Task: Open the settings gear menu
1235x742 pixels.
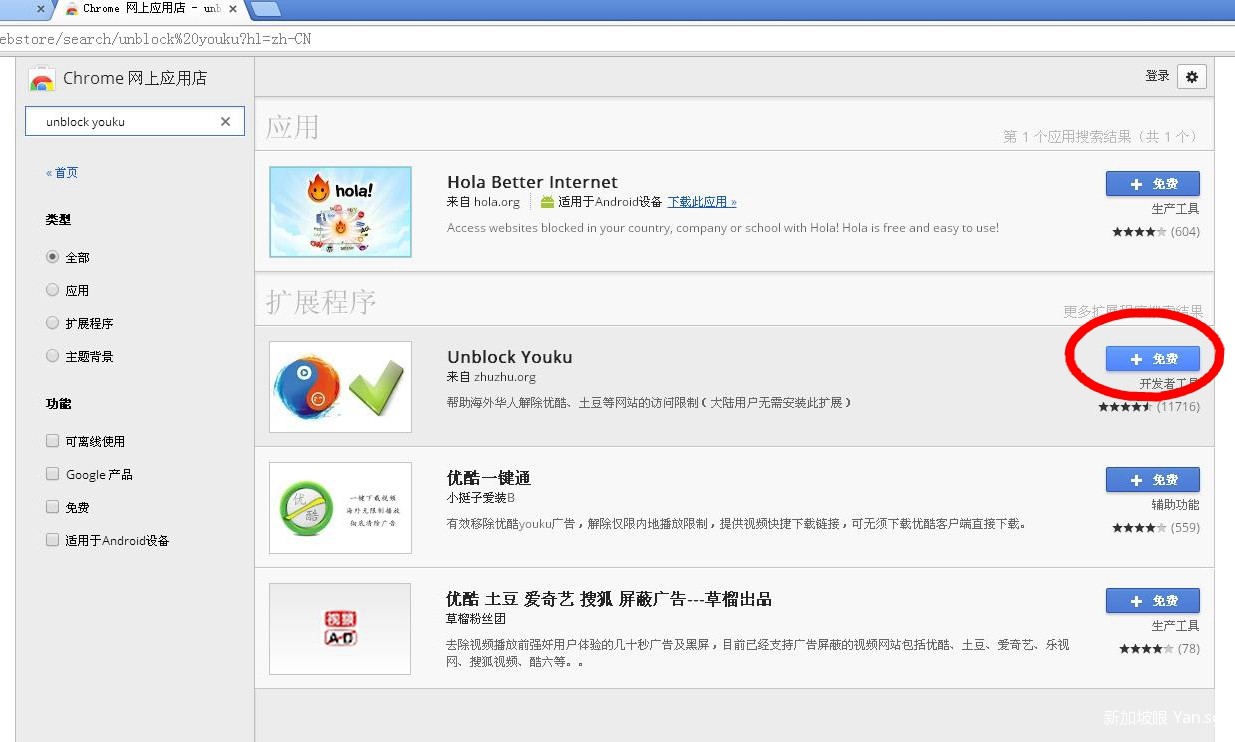Action: point(1191,77)
